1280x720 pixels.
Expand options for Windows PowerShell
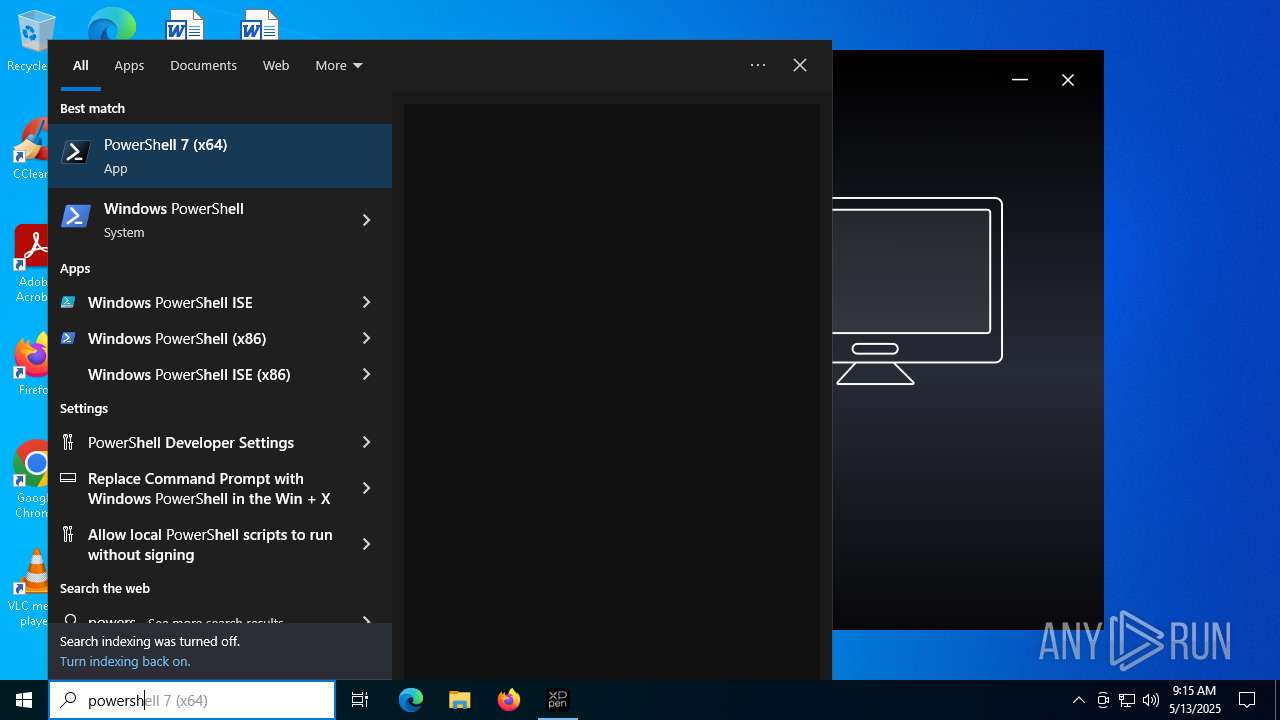click(x=366, y=220)
